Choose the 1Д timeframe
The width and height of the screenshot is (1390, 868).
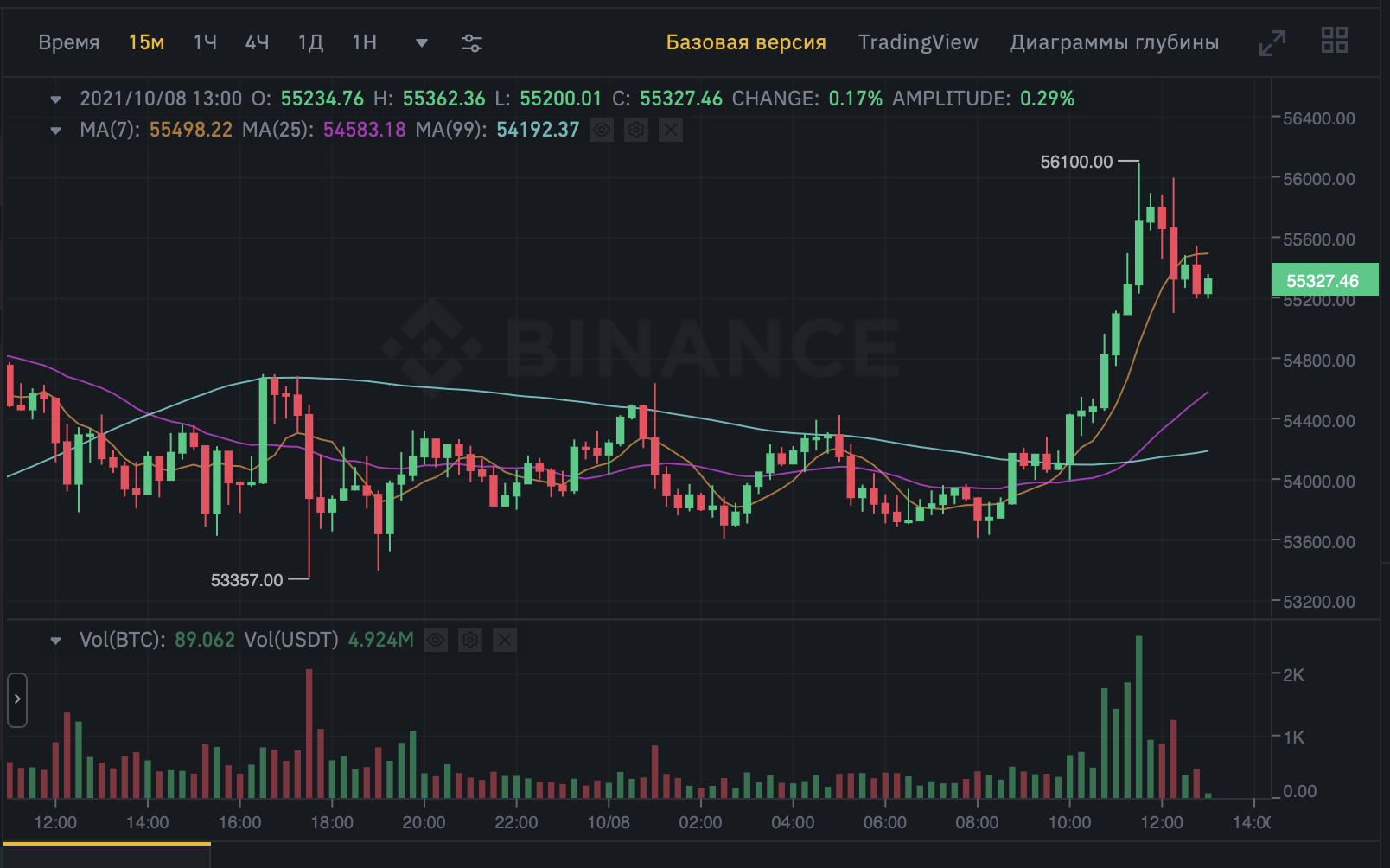click(x=310, y=42)
